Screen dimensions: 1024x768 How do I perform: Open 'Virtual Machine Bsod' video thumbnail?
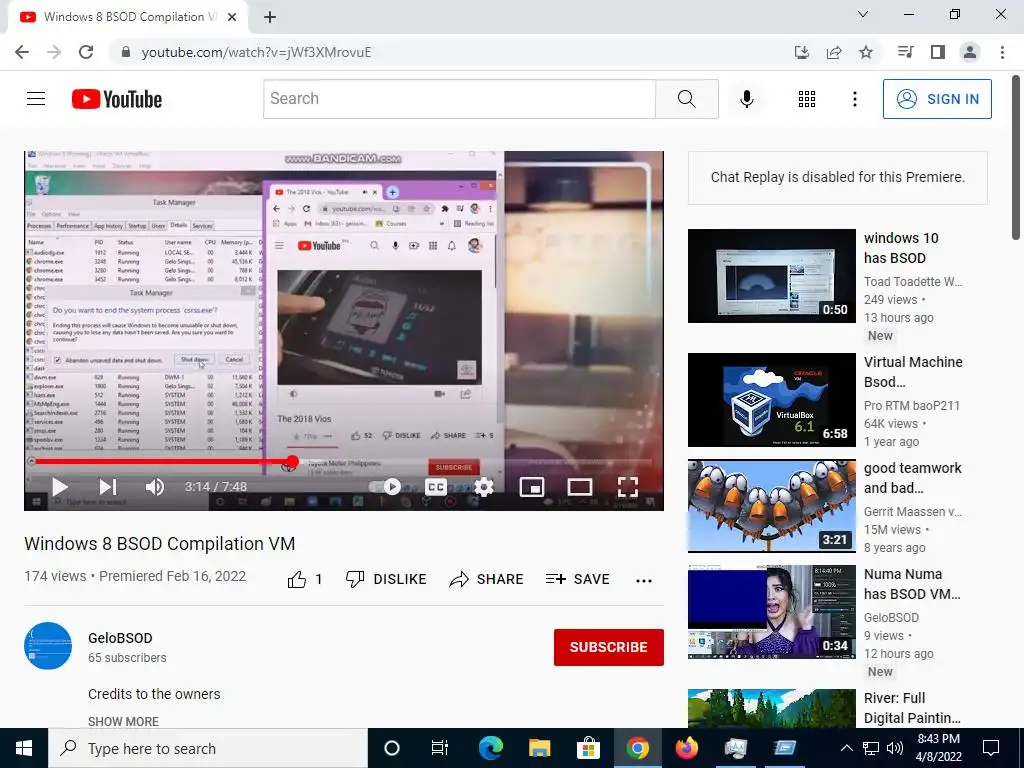(771, 400)
